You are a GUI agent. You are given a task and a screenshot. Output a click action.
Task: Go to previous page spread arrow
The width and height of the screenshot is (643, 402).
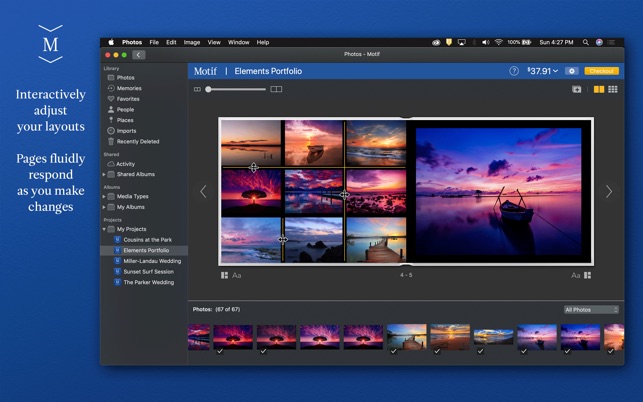[x=203, y=192]
